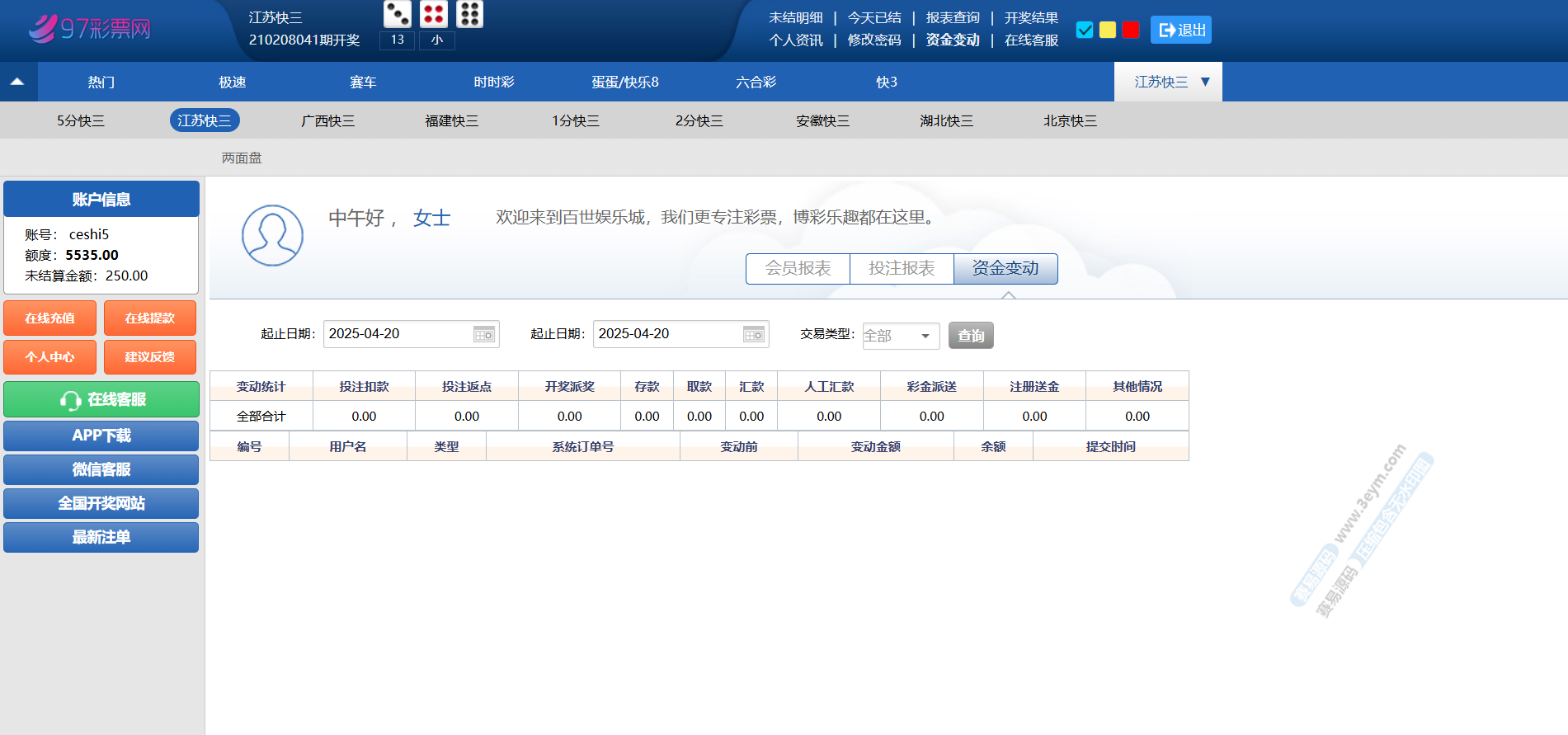Select 广西快三 in the lottery submenu
Viewport: 1568px width, 735px height.
[327, 120]
